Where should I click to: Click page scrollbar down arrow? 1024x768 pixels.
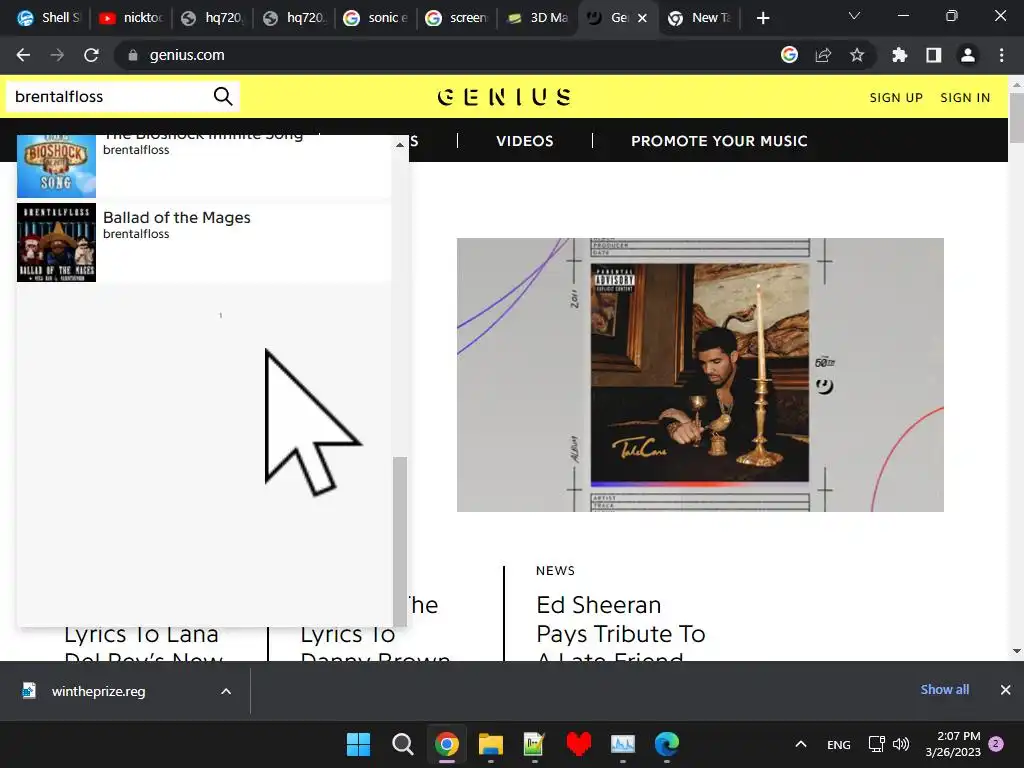(1016, 651)
